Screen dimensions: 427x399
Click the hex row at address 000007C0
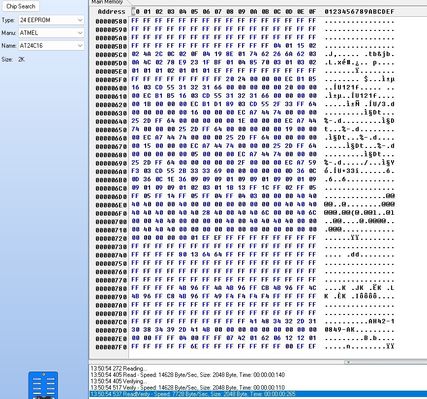(245, 322)
